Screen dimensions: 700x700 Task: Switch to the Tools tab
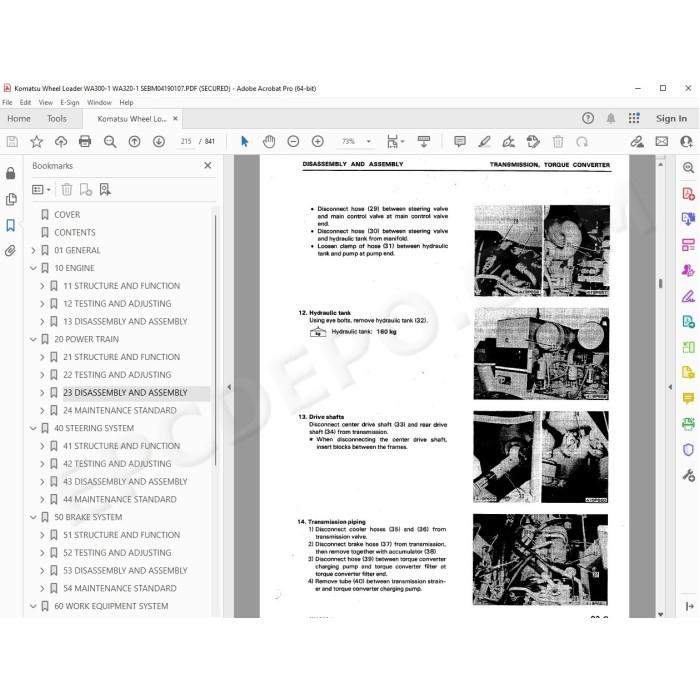click(x=57, y=119)
